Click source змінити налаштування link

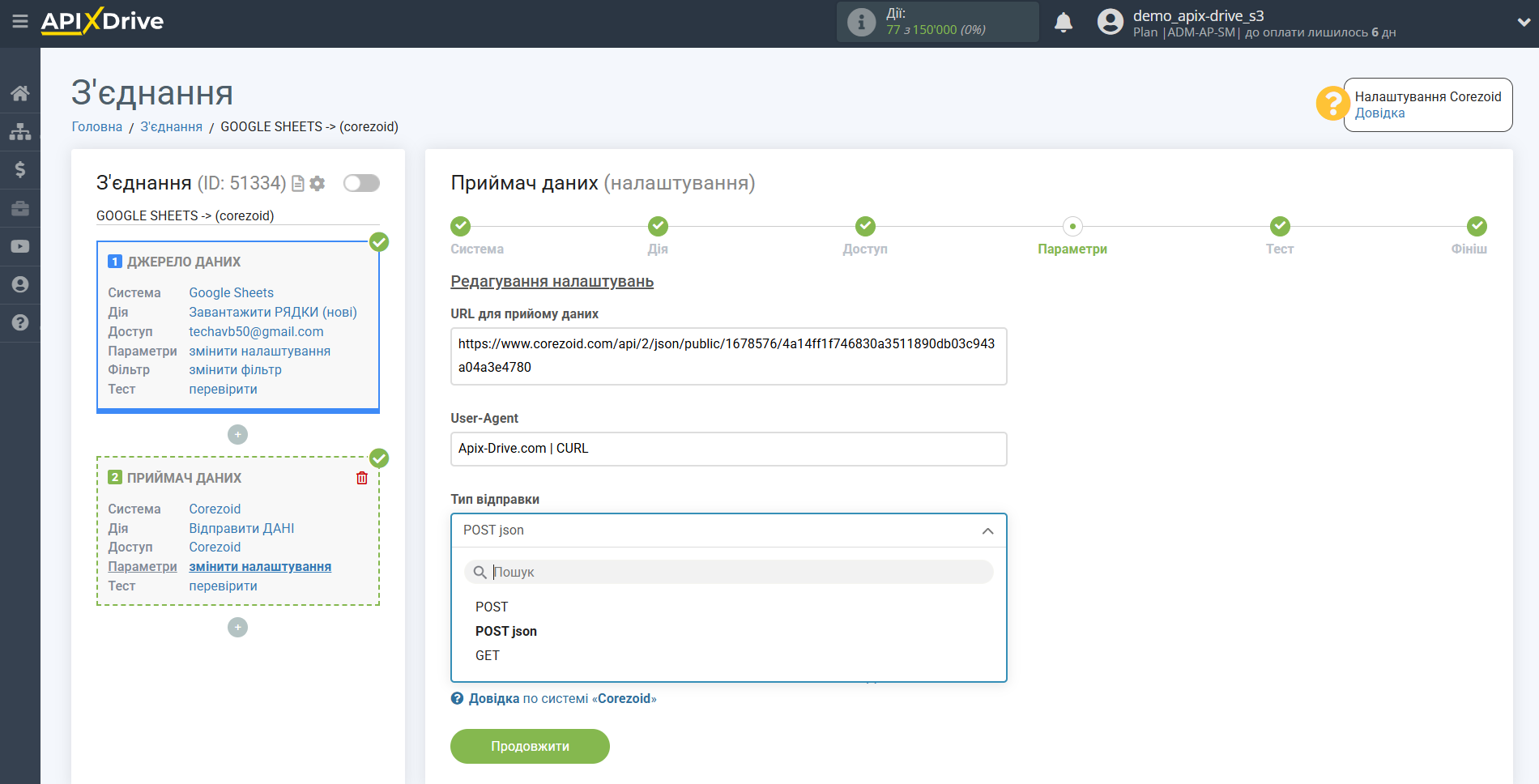click(259, 351)
